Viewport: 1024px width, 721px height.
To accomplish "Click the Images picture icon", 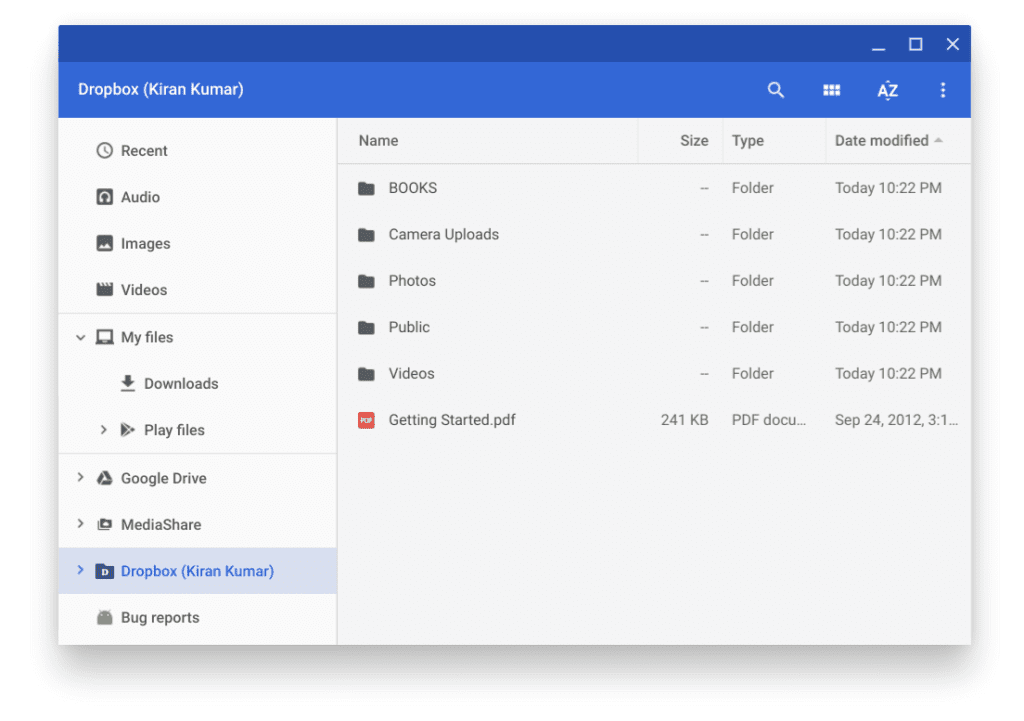I will click(104, 243).
